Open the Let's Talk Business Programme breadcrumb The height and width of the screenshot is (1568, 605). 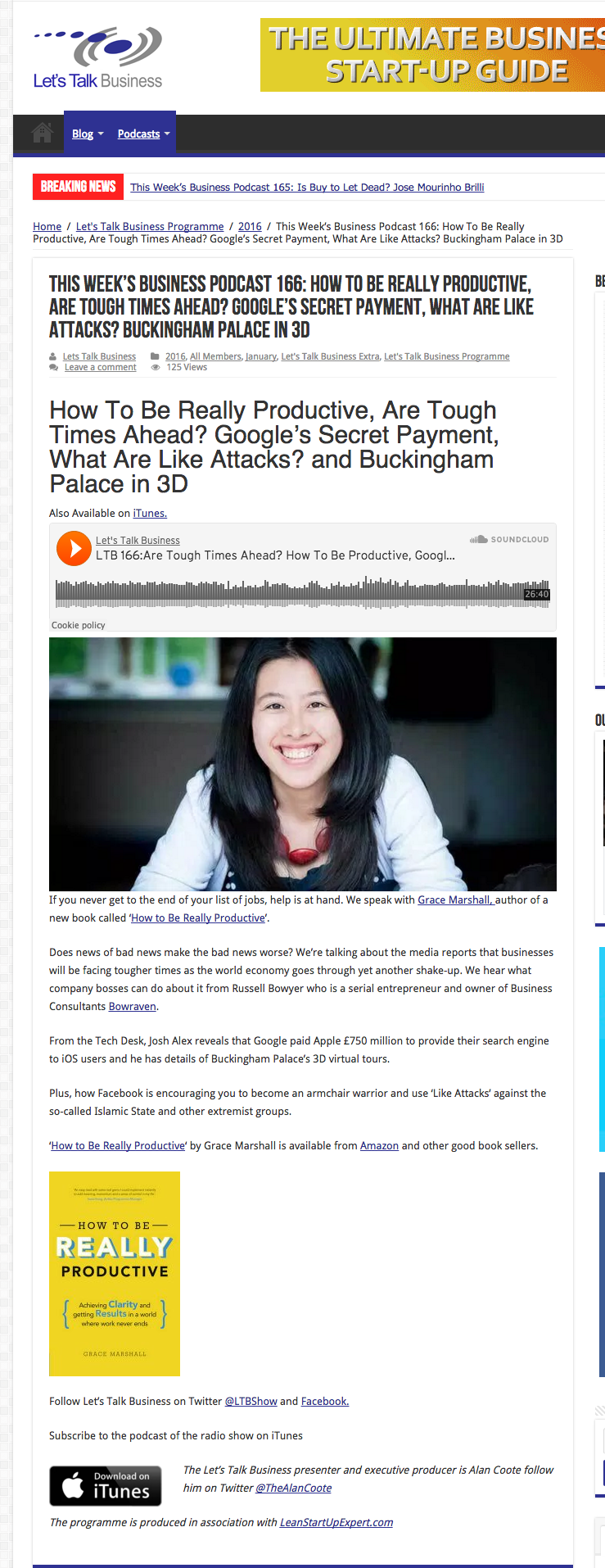click(x=150, y=226)
